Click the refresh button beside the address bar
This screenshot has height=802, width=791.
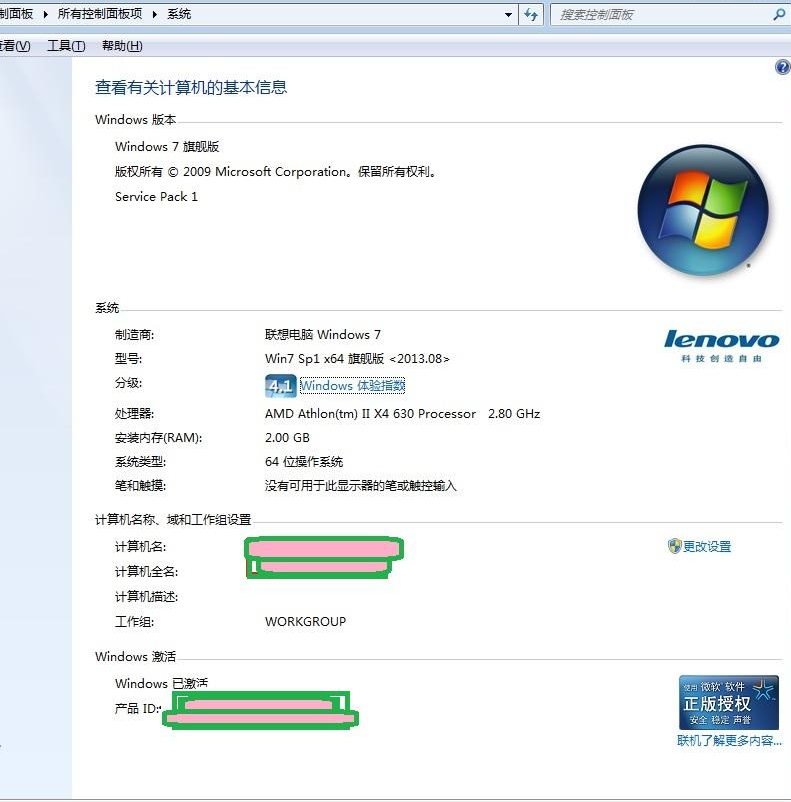[x=531, y=15]
